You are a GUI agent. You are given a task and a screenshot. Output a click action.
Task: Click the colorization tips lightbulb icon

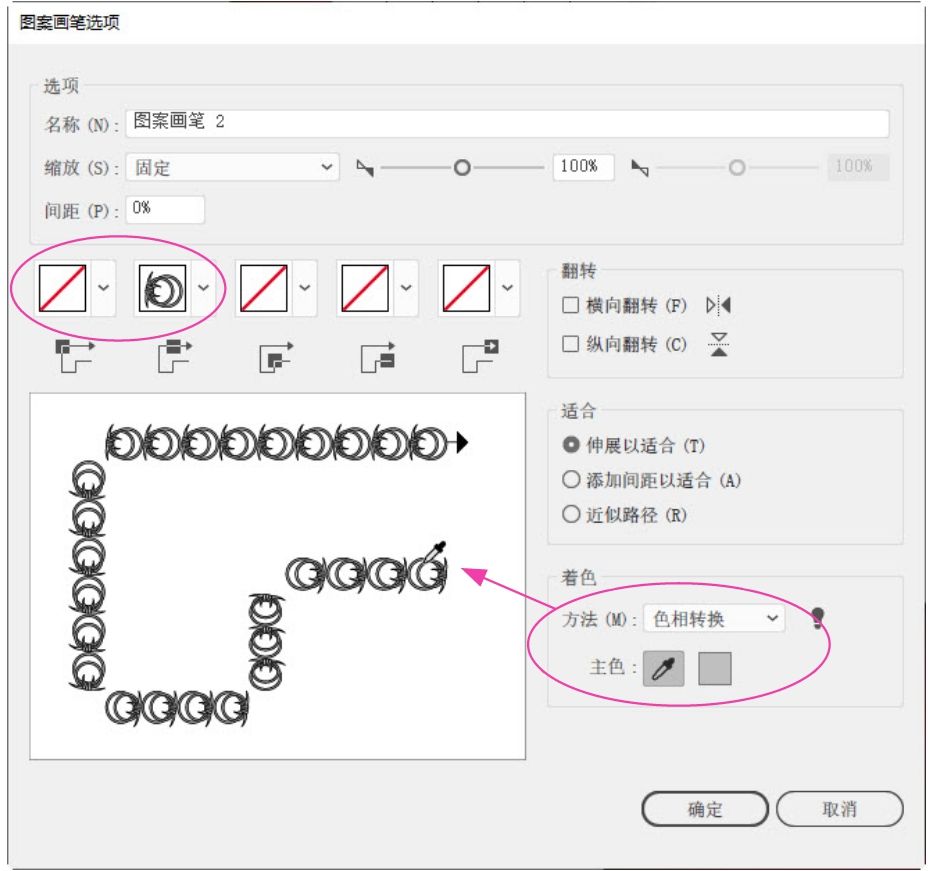818,618
